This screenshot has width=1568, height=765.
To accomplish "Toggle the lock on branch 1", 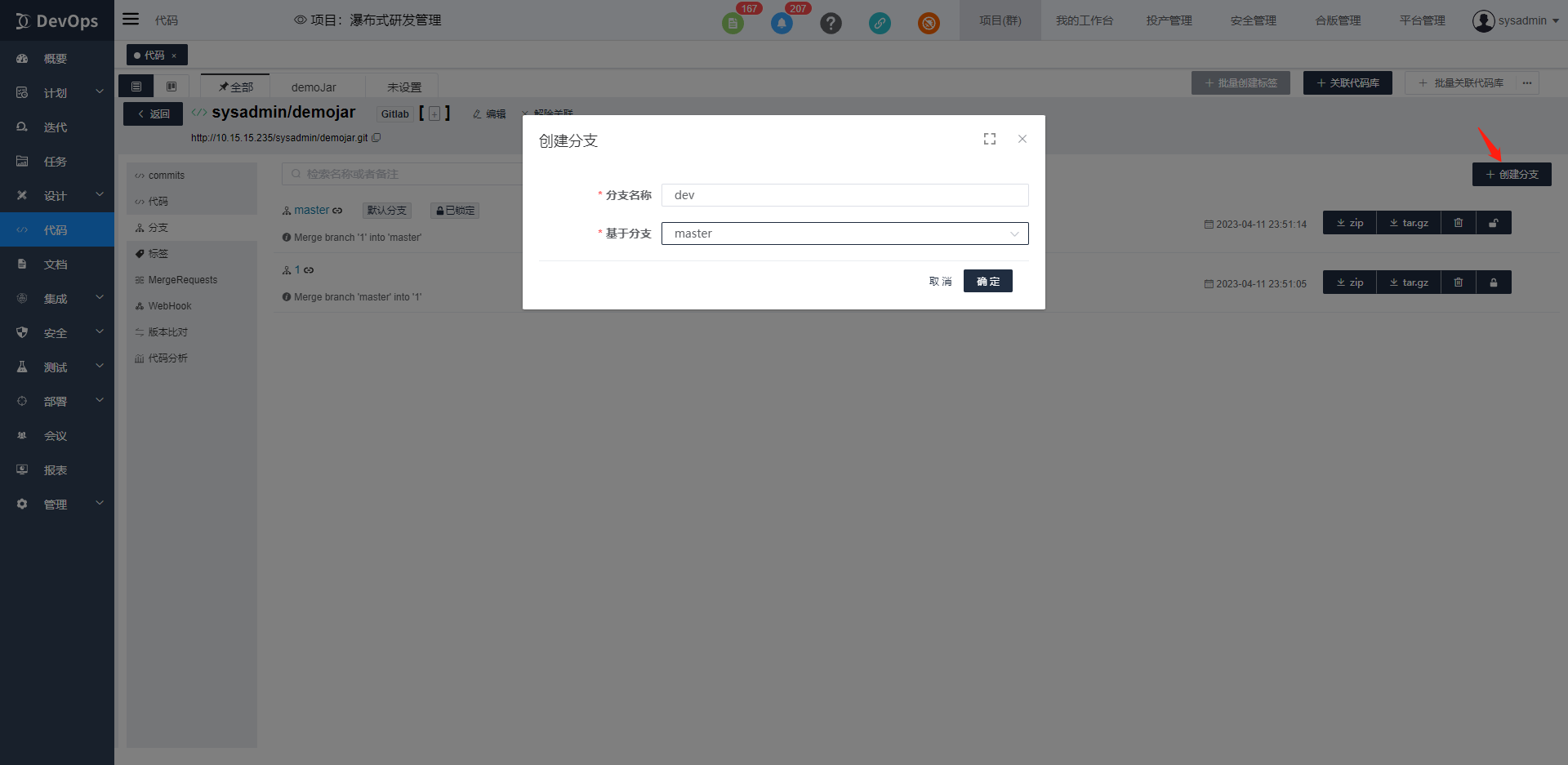I will point(1494,282).
